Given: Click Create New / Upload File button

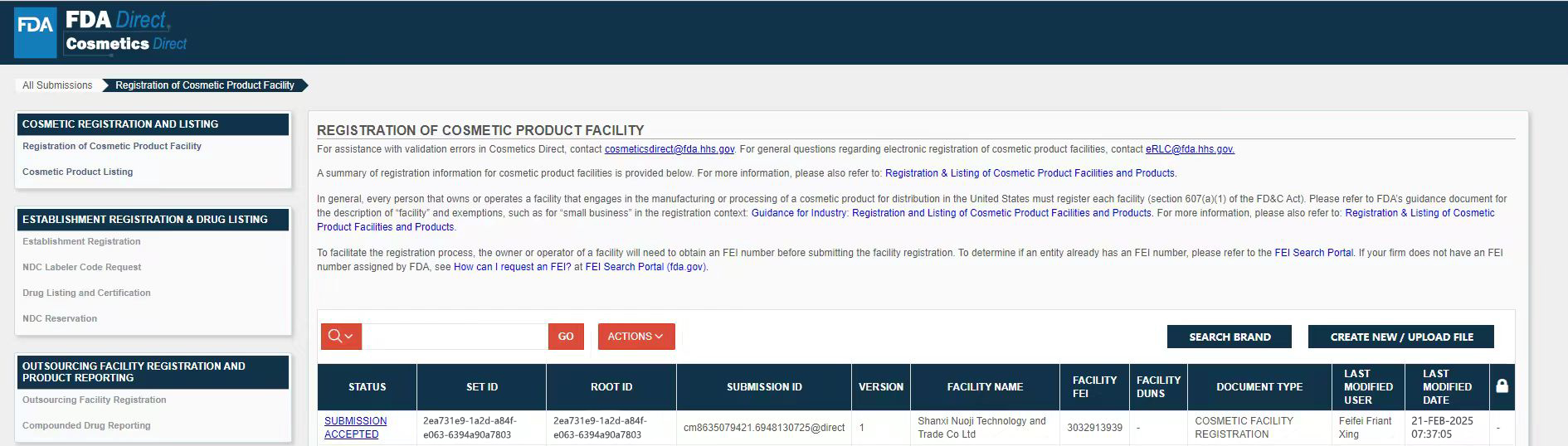Looking at the screenshot, I should [x=1401, y=337].
